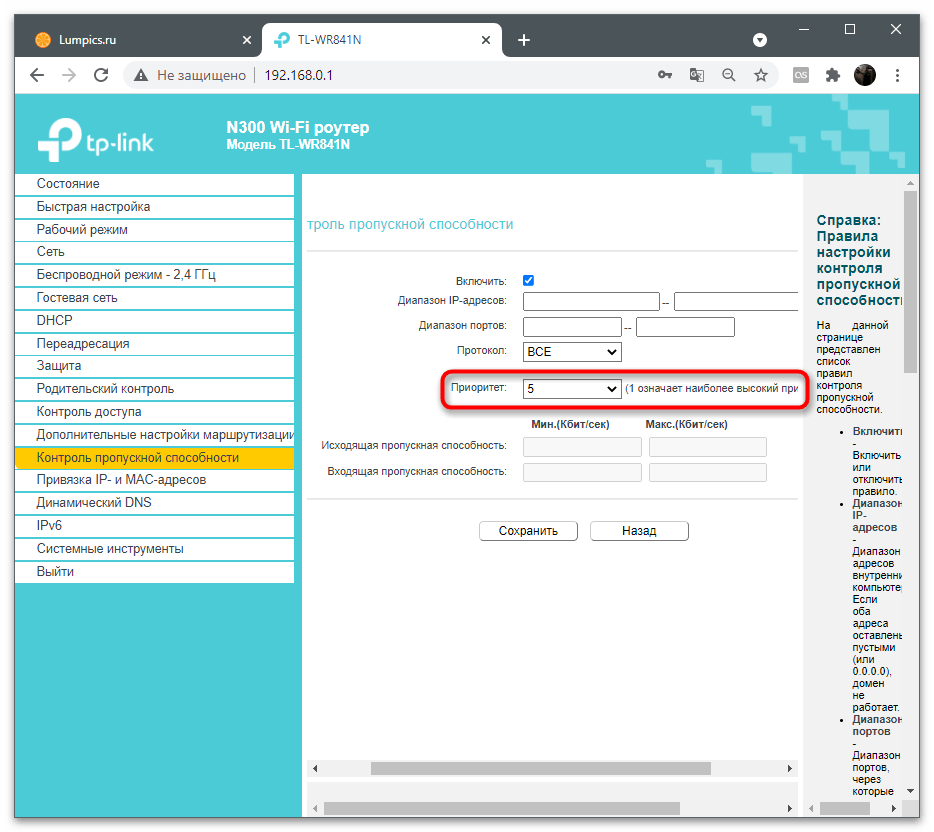
Task: Open the Сеть menu item
Action: pos(154,252)
